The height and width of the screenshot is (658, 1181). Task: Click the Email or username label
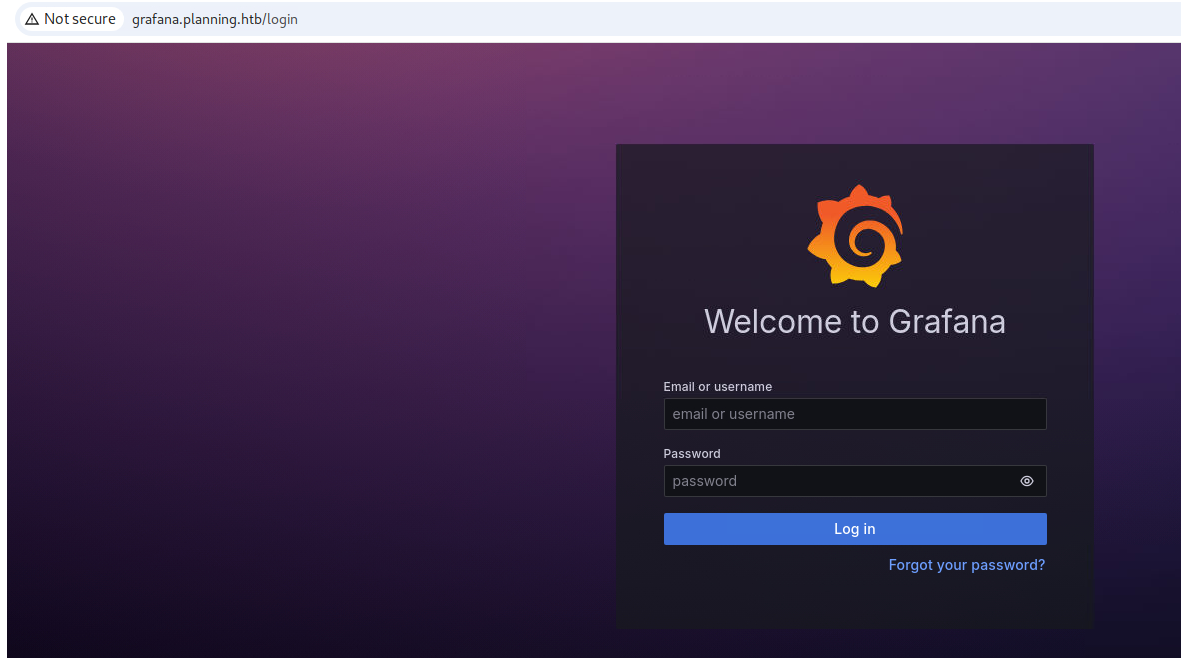click(717, 387)
